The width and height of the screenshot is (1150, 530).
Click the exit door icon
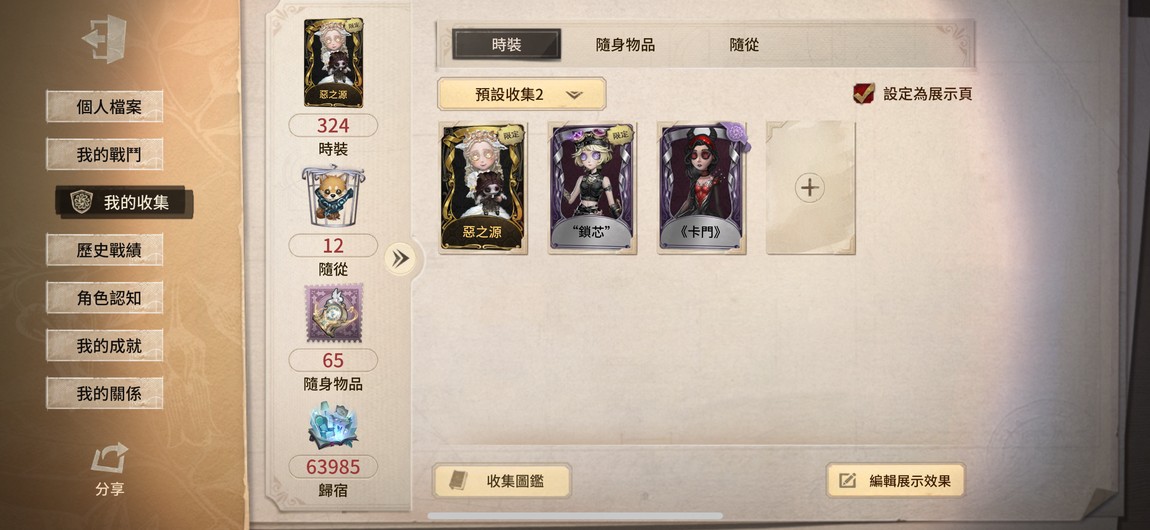tap(104, 38)
